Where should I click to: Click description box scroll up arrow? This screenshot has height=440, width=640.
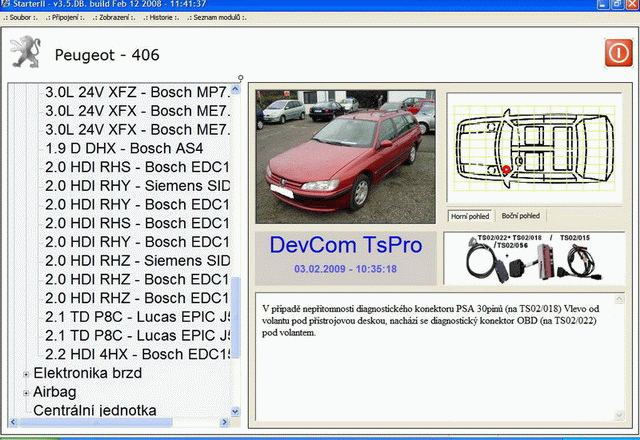pyautogui.click(x=619, y=300)
